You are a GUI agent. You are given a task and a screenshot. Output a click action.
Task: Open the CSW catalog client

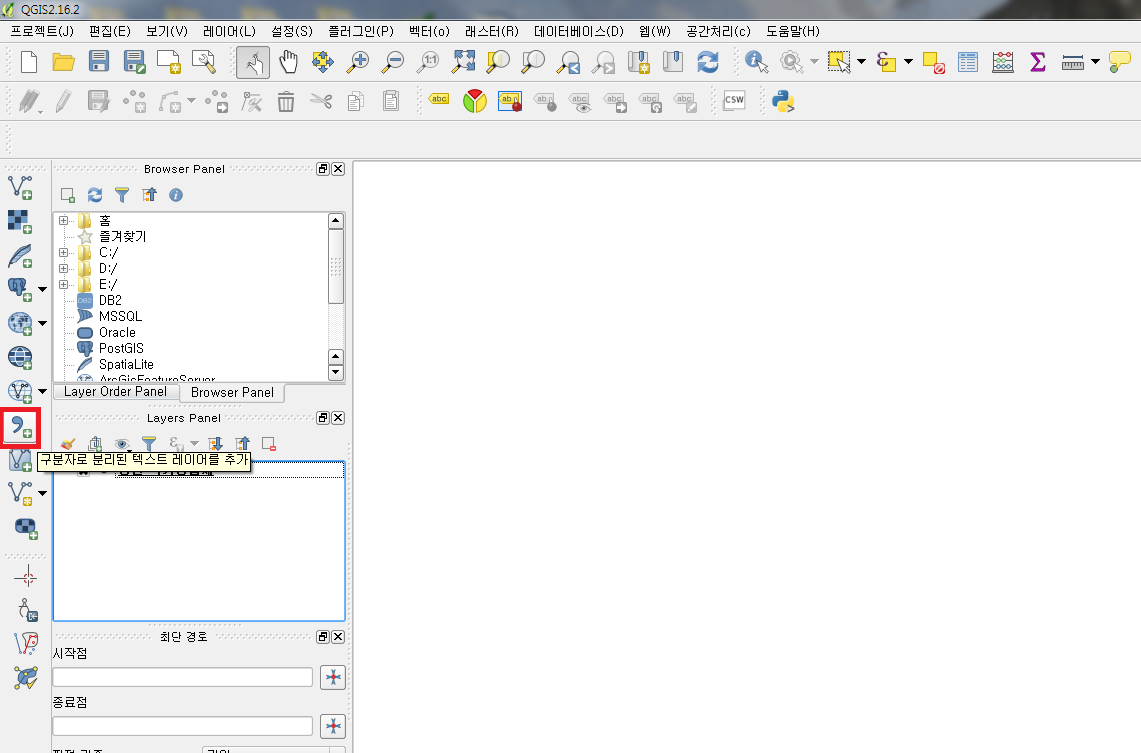point(734,100)
